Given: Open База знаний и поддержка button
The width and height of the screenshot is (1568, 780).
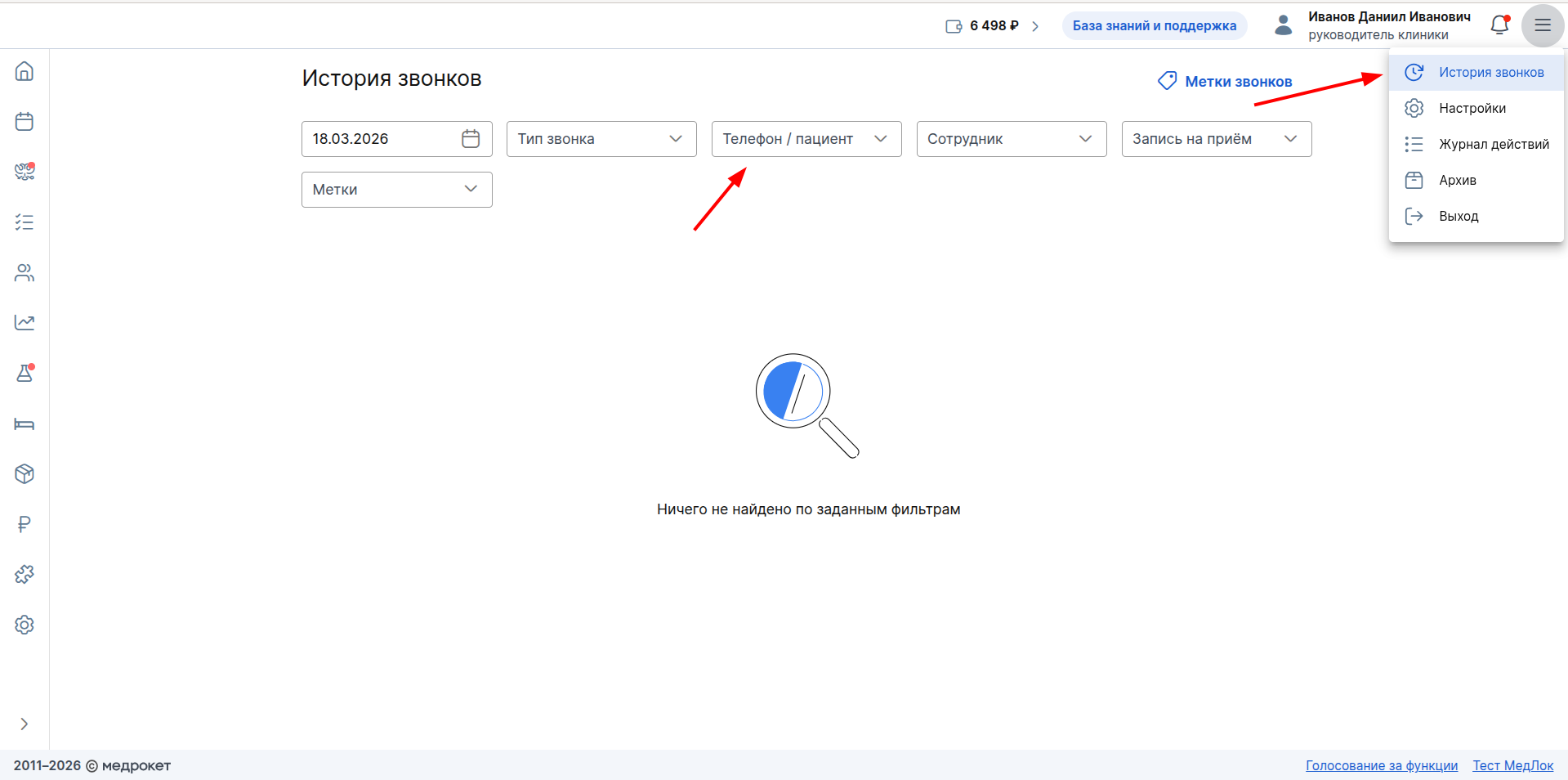Looking at the screenshot, I should point(1154,26).
